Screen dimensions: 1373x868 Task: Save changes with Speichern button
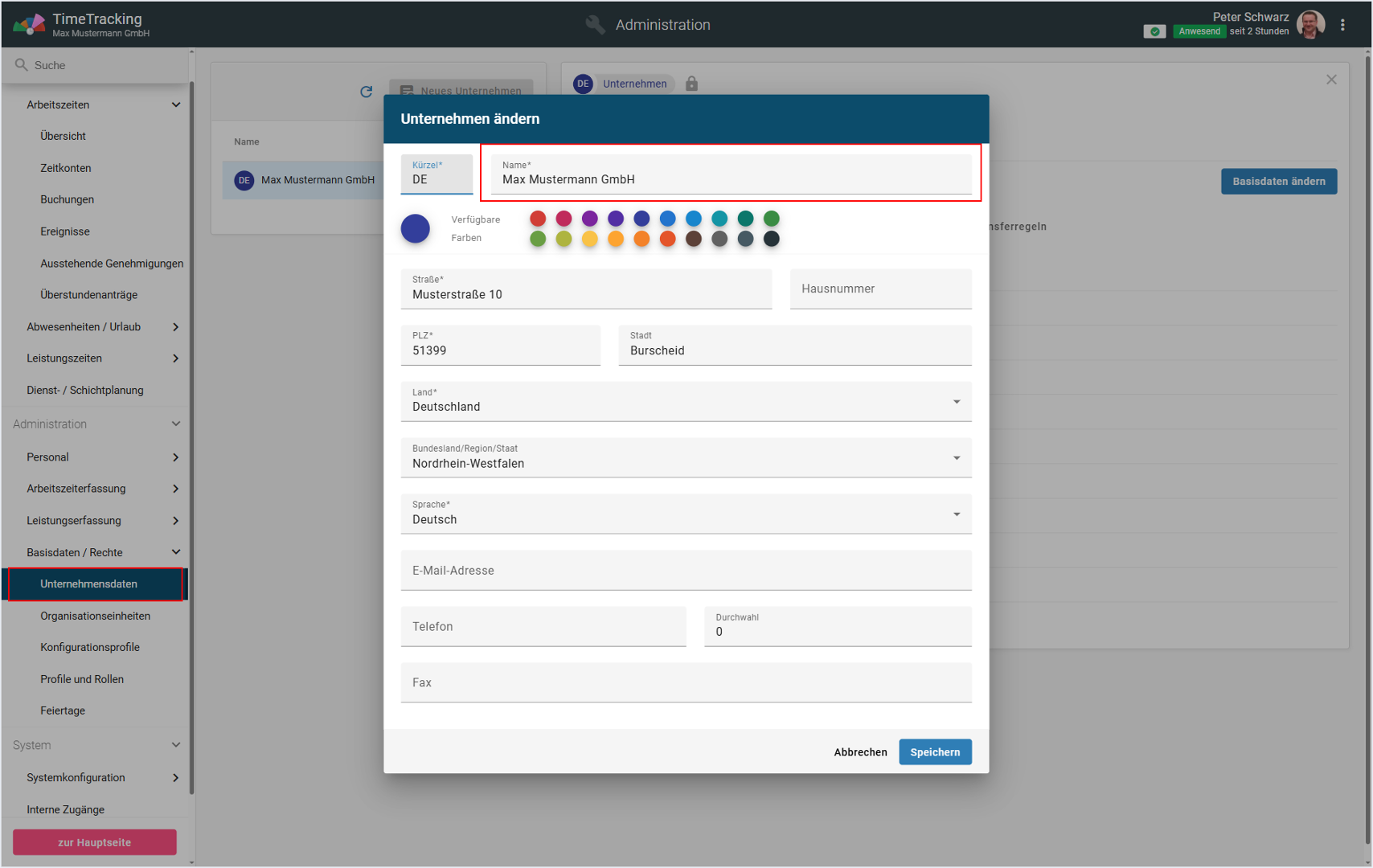tap(934, 752)
